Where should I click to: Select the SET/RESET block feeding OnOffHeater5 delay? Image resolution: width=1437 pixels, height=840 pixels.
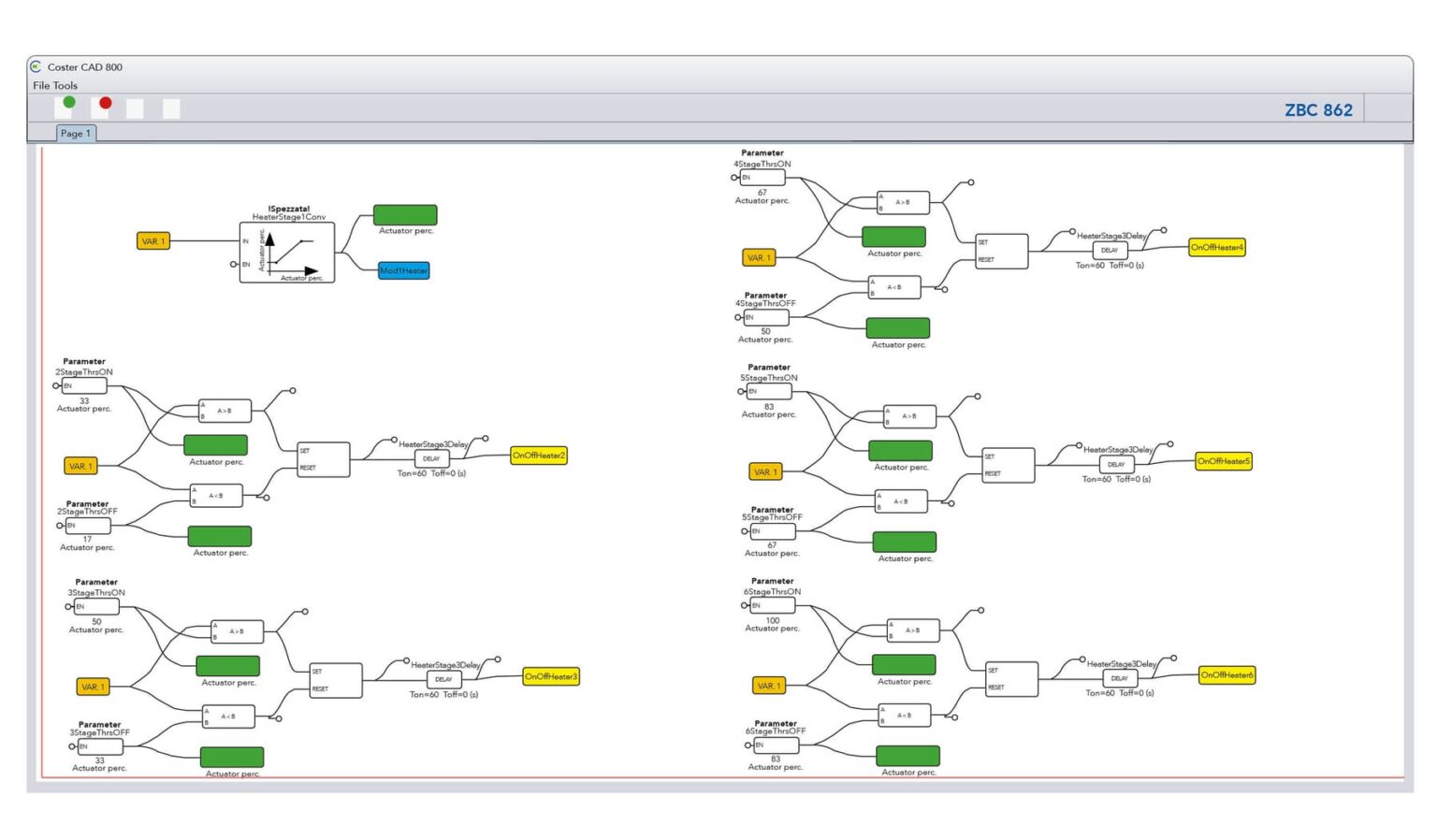pyautogui.click(x=1009, y=465)
